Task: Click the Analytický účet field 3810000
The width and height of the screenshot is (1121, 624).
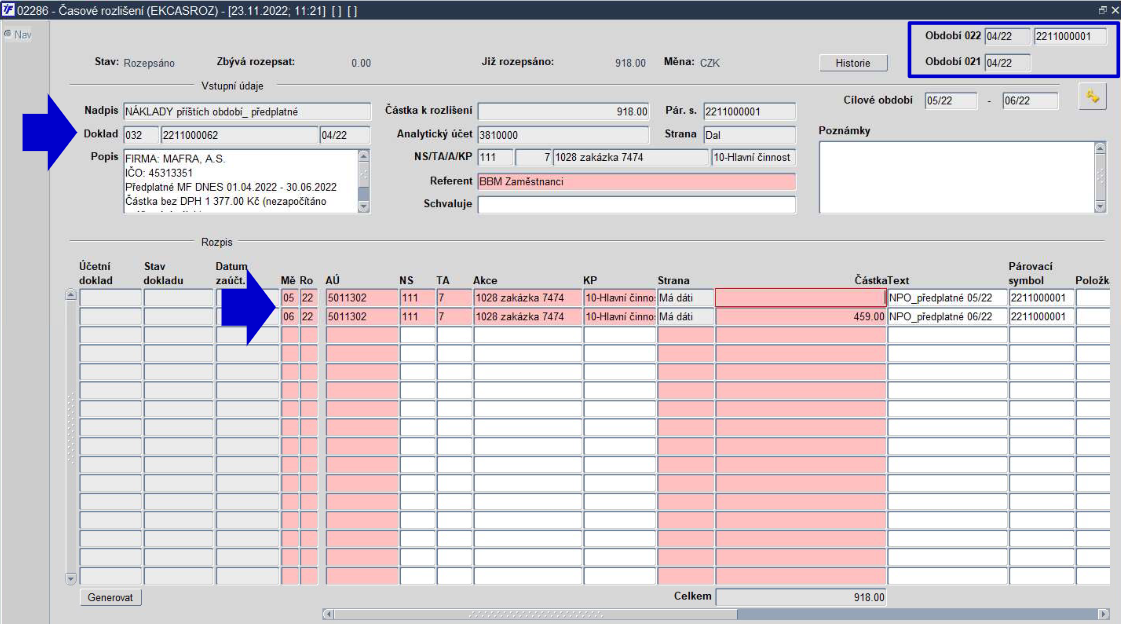Action: coord(563,135)
